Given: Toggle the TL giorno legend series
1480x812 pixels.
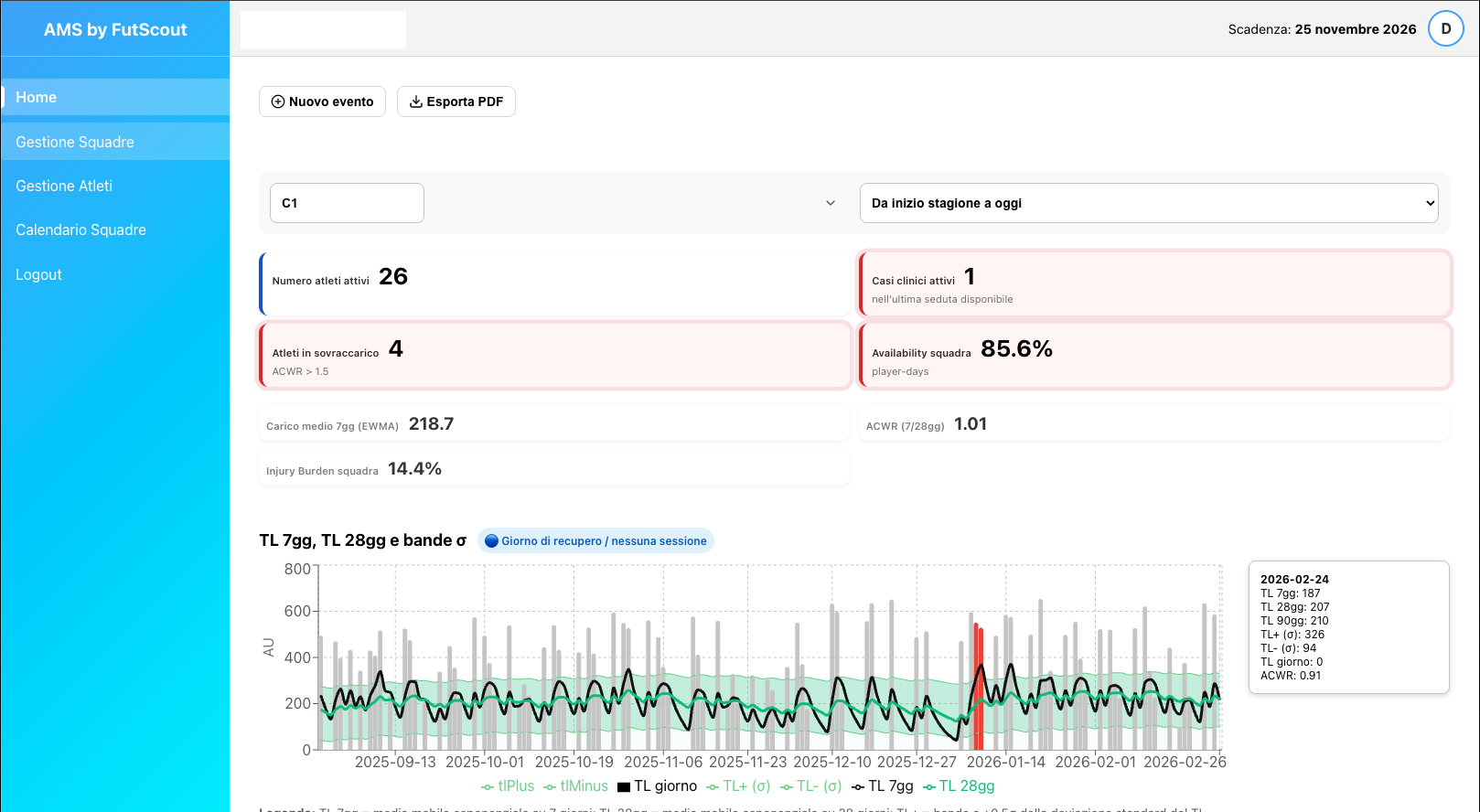Looking at the screenshot, I should (657, 786).
